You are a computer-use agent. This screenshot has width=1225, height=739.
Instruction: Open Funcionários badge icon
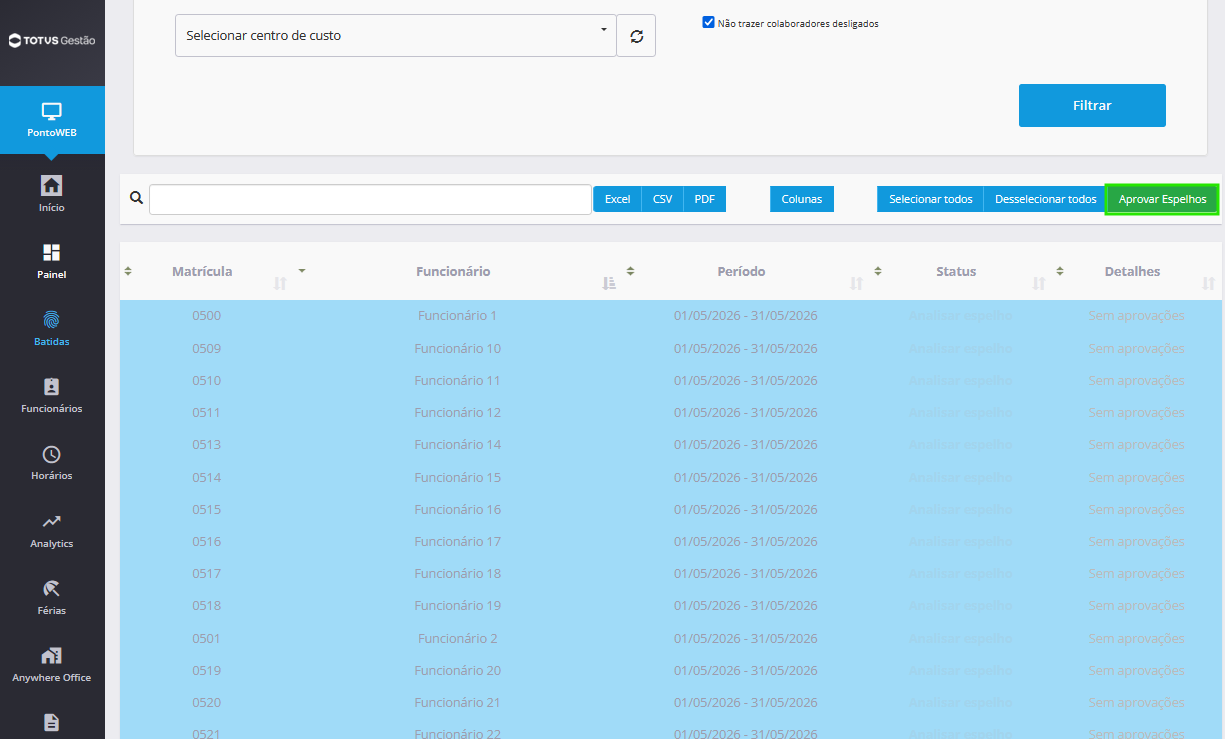(52, 386)
